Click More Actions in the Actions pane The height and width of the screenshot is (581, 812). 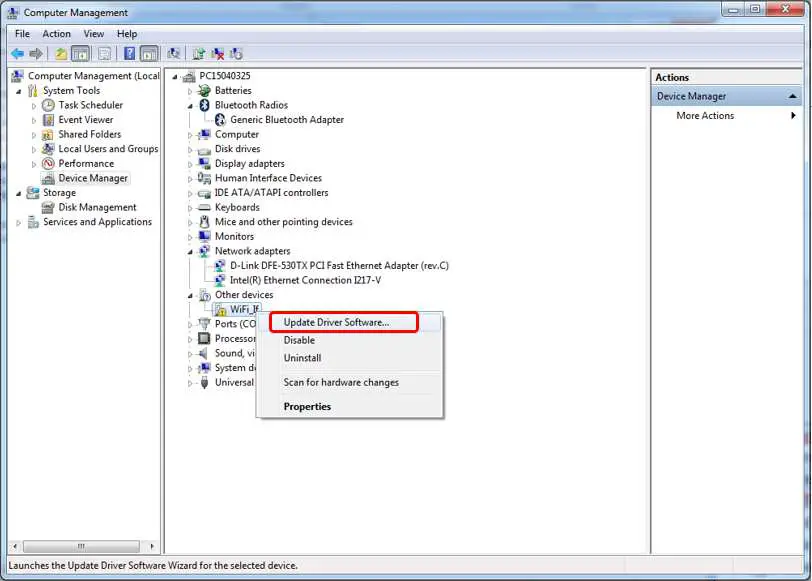704,115
